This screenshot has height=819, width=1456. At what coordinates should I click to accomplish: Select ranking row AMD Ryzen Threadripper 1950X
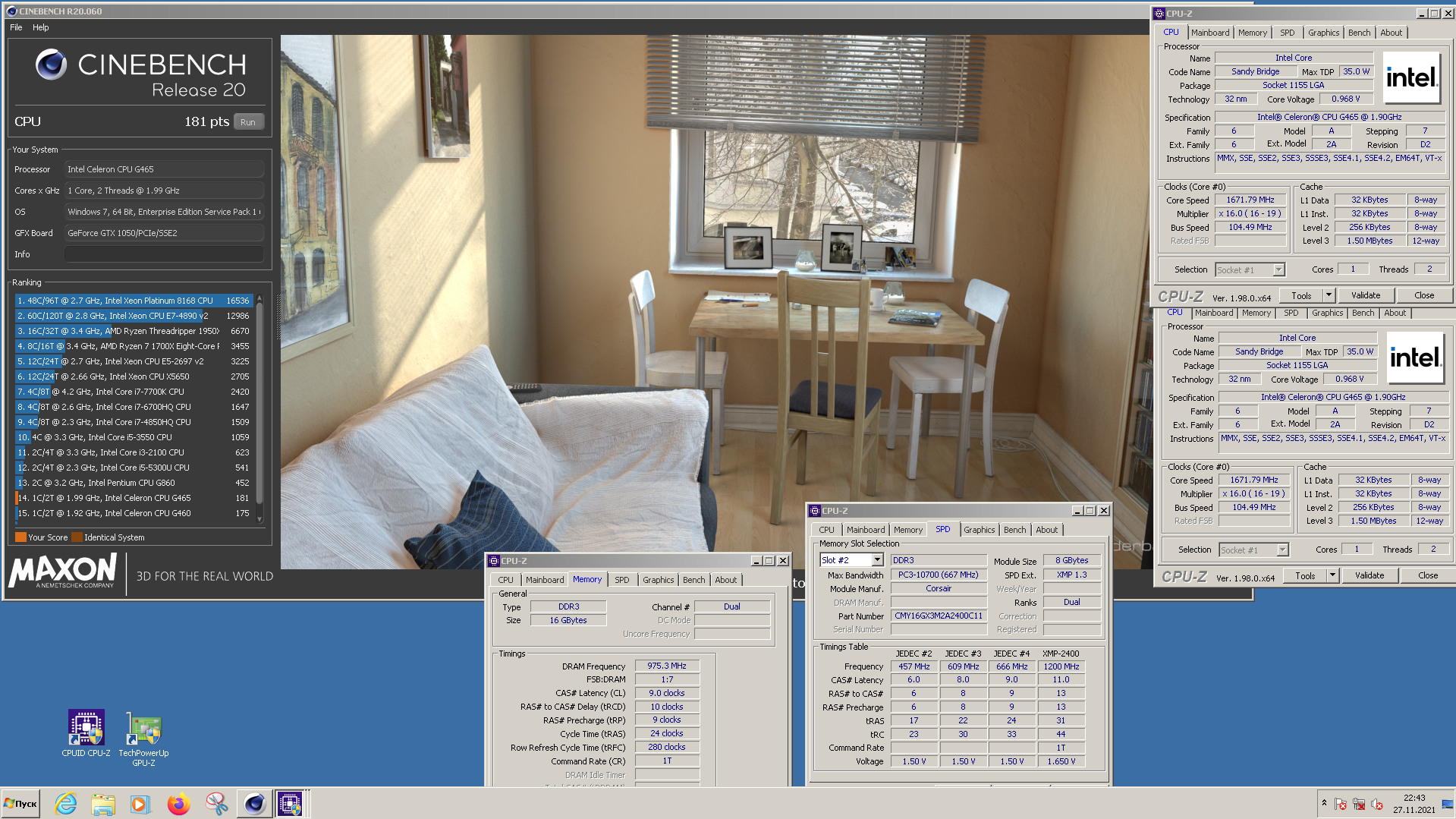(134, 331)
